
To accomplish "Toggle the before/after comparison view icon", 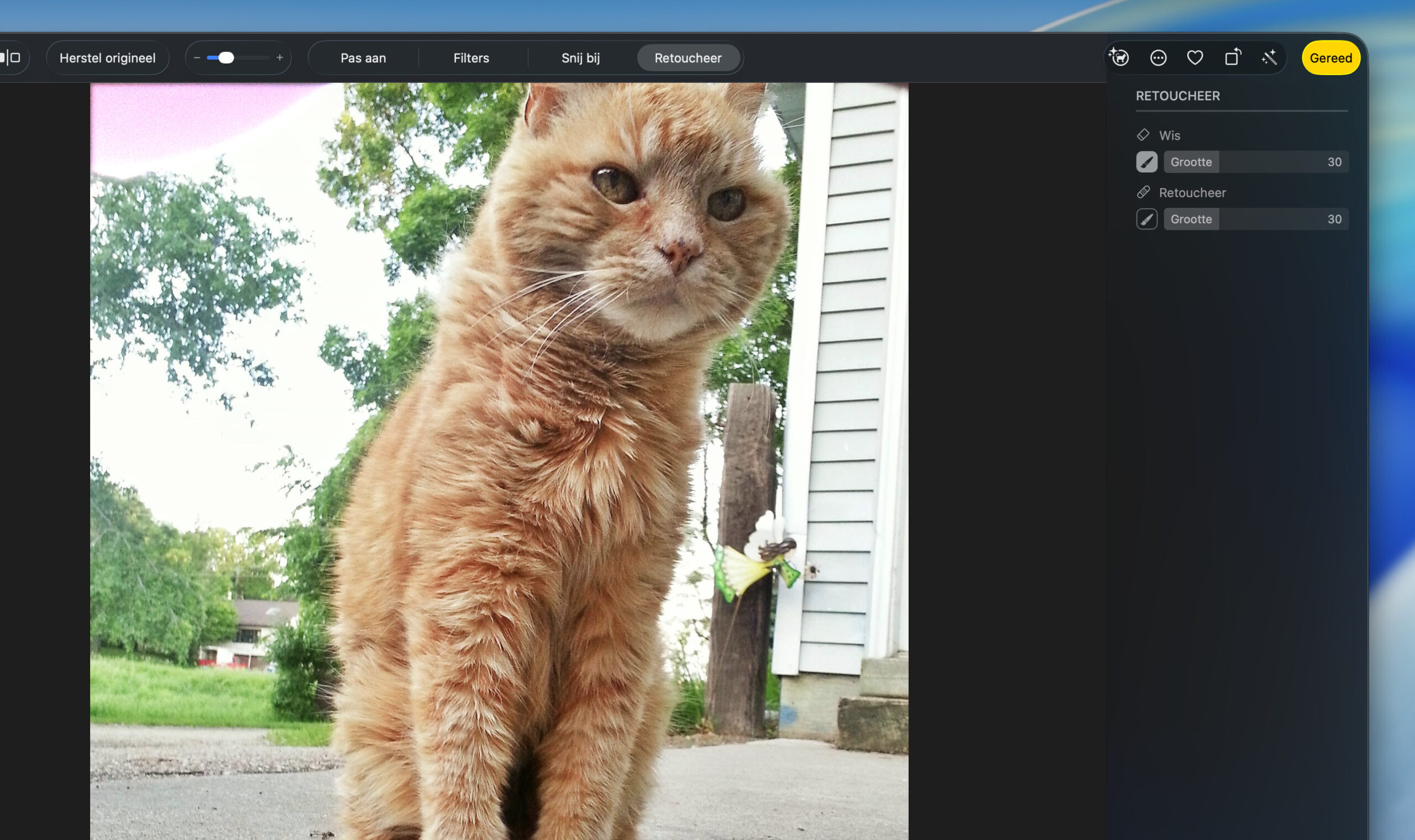I will [x=11, y=57].
